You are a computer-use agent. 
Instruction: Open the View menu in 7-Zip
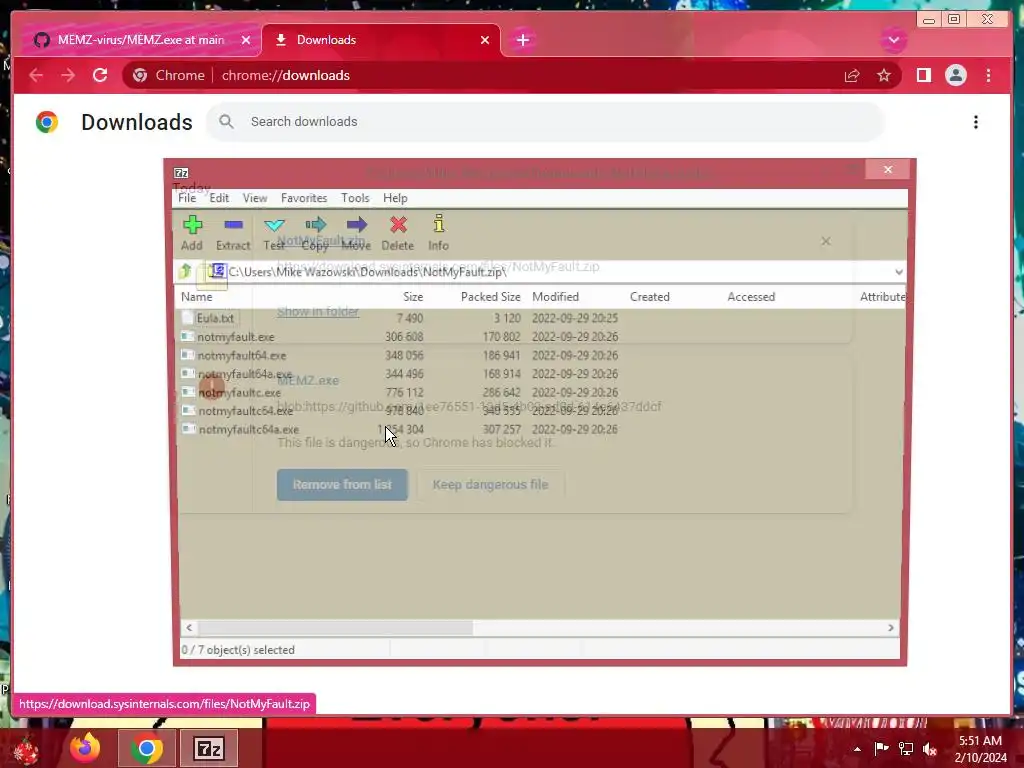(255, 198)
